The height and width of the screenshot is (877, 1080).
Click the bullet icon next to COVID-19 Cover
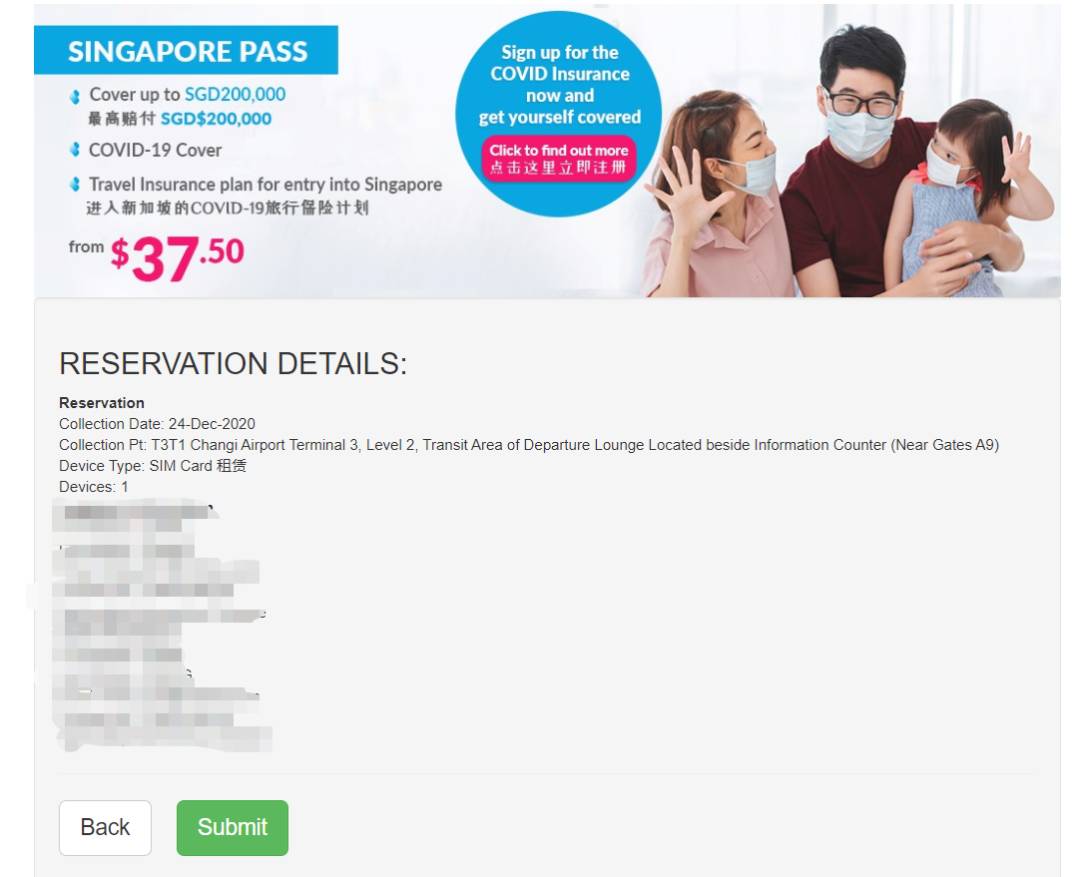coord(75,149)
